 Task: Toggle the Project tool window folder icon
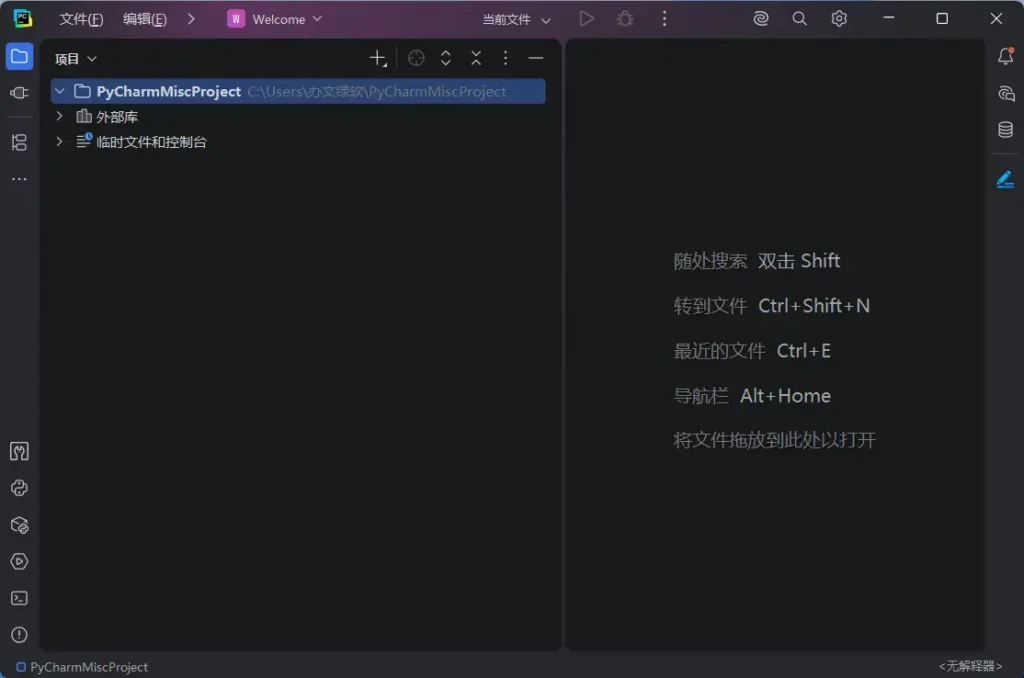point(19,57)
